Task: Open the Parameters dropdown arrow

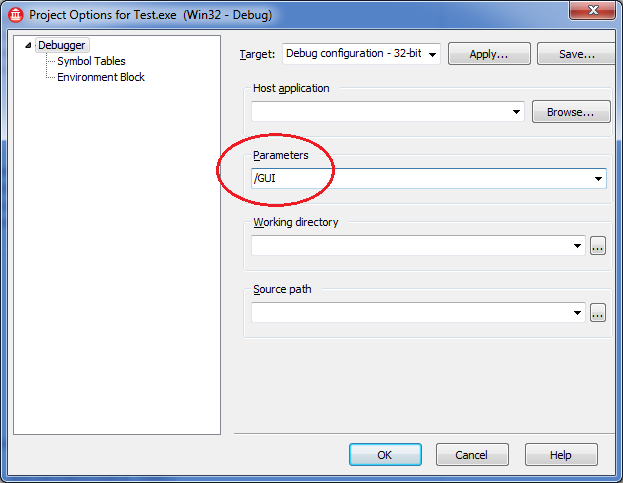Action: click(x=598, y=178)
